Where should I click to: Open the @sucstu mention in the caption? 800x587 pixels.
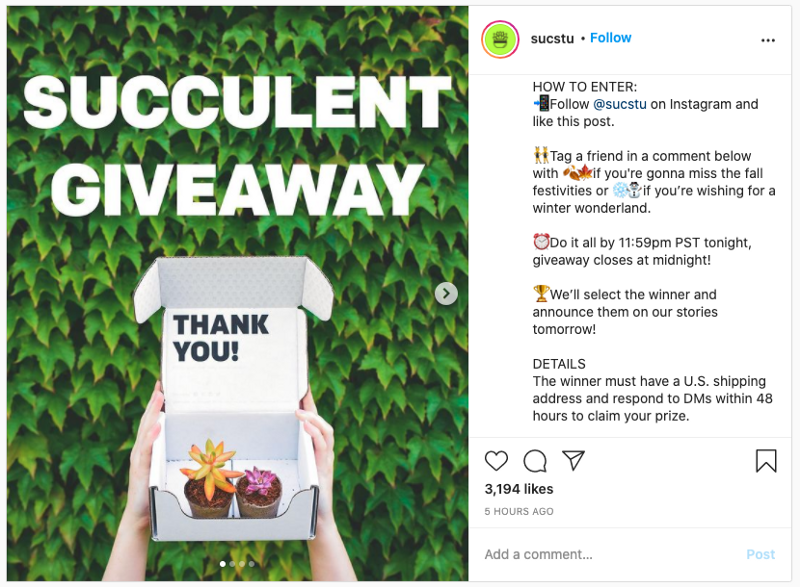coord(620,104)
